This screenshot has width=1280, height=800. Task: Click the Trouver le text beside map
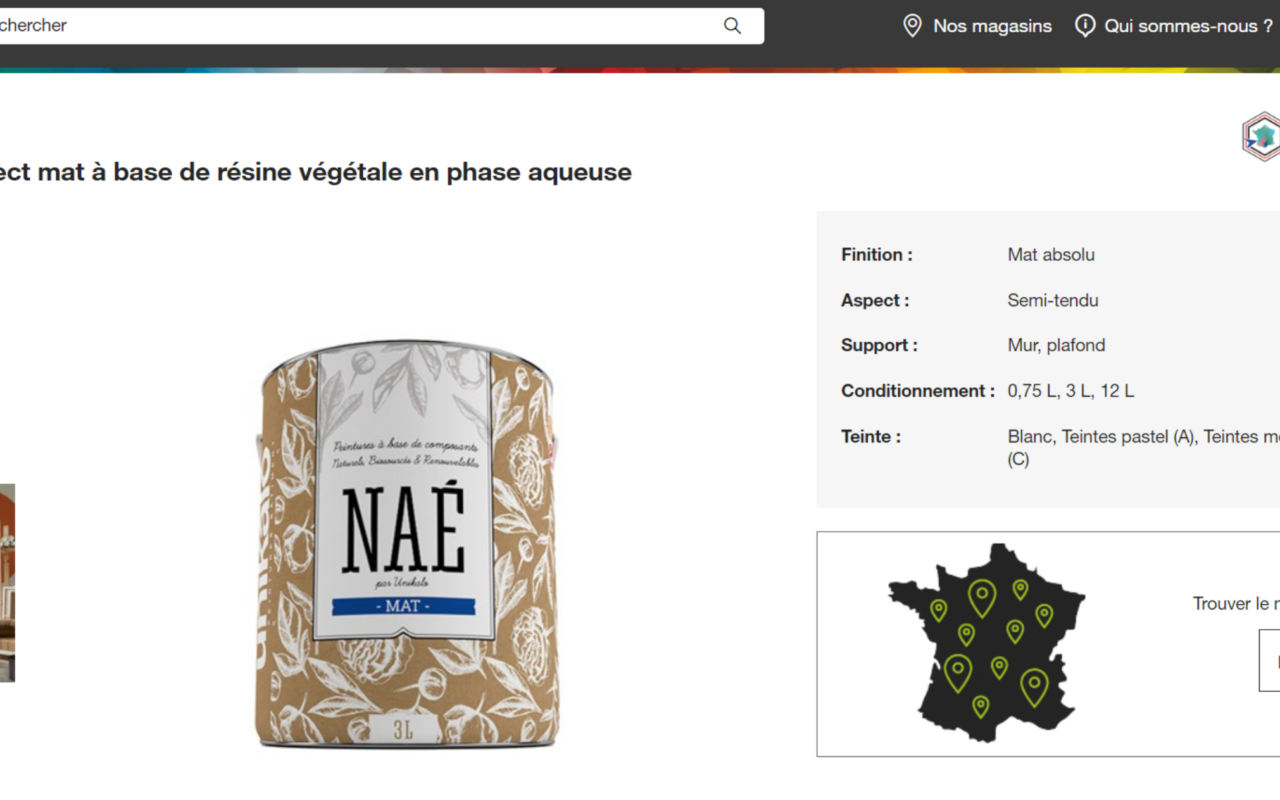coord(1236,604)
